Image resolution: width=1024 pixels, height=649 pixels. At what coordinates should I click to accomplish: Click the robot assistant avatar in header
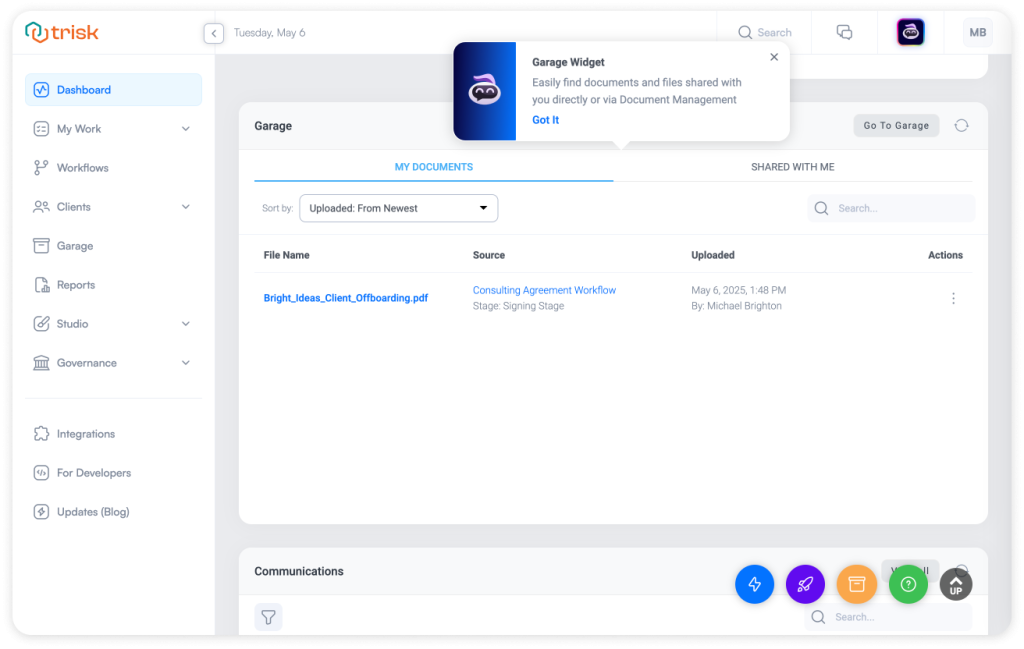pyautogui.click(x=910, y=32)
